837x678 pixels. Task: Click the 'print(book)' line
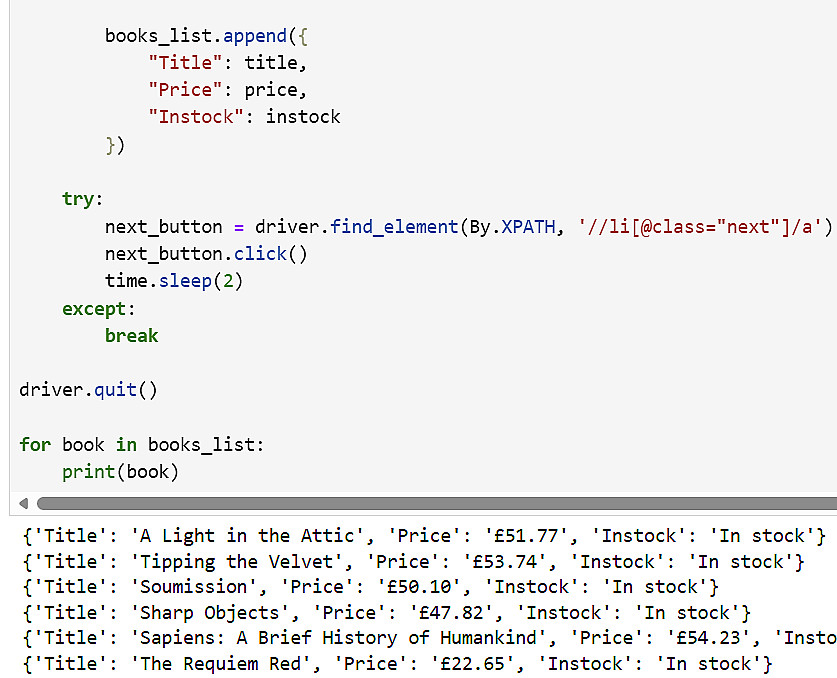(120, 472)
